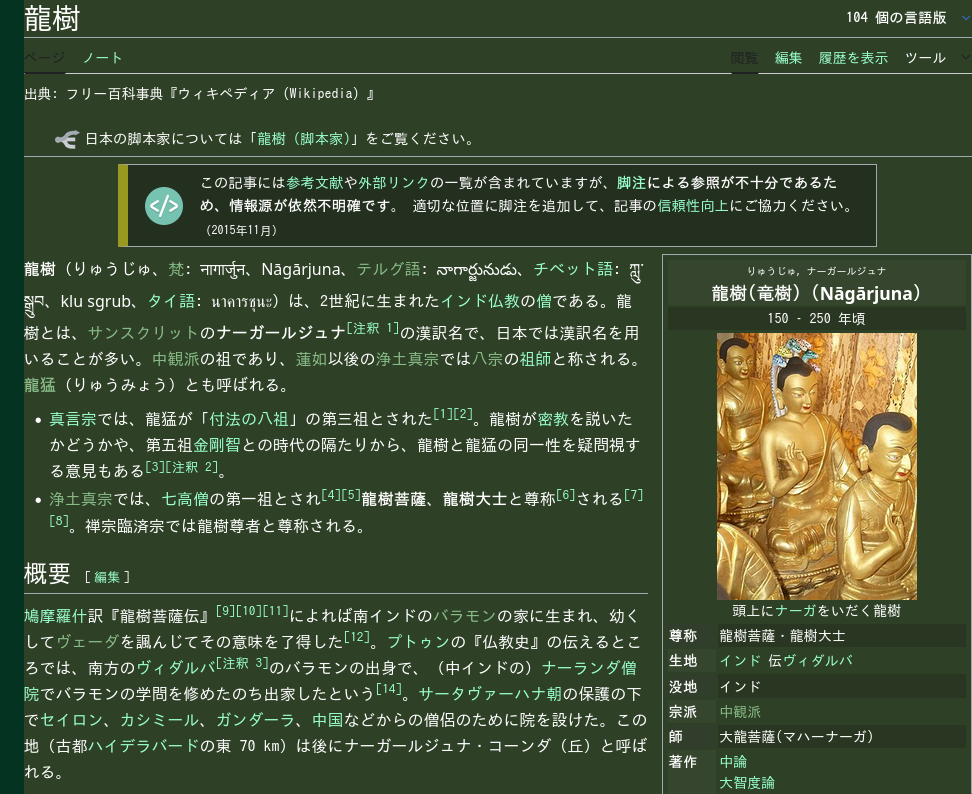Open the チベット語 link
The width and height of the screenshot is (972, 794).
(x=573, y=268)
